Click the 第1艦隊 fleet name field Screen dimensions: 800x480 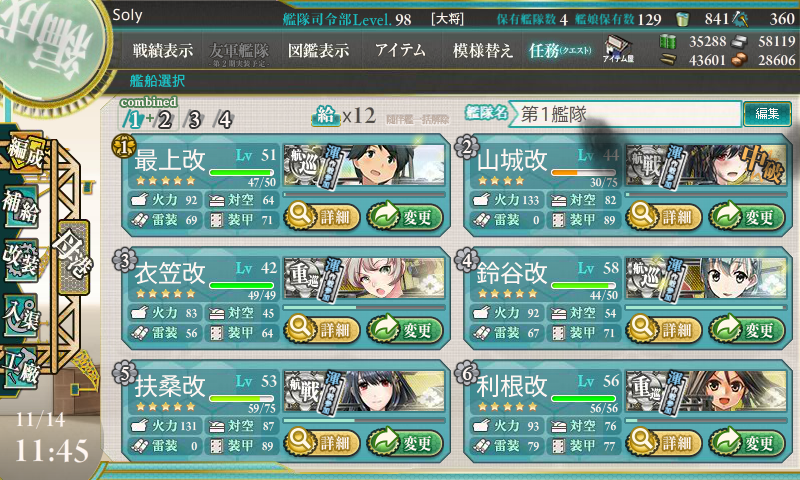click(x=624, y=114)
